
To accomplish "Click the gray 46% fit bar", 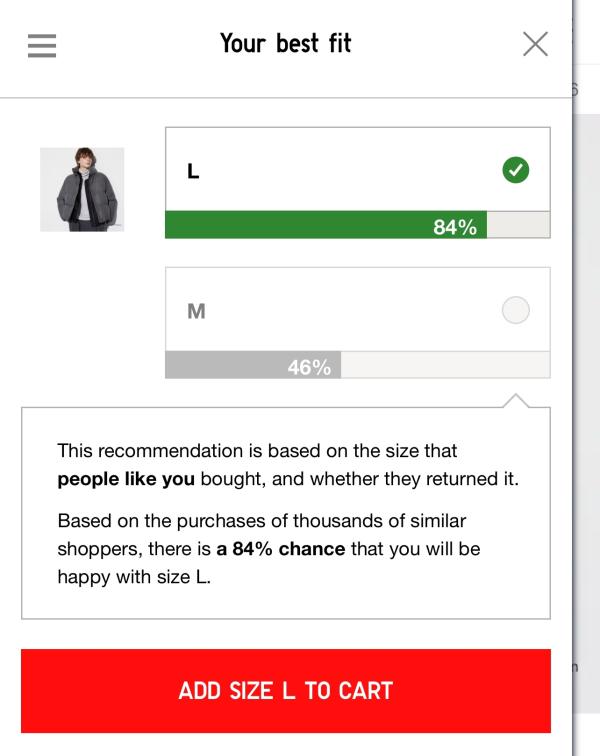I will click(x=253, y=365).
